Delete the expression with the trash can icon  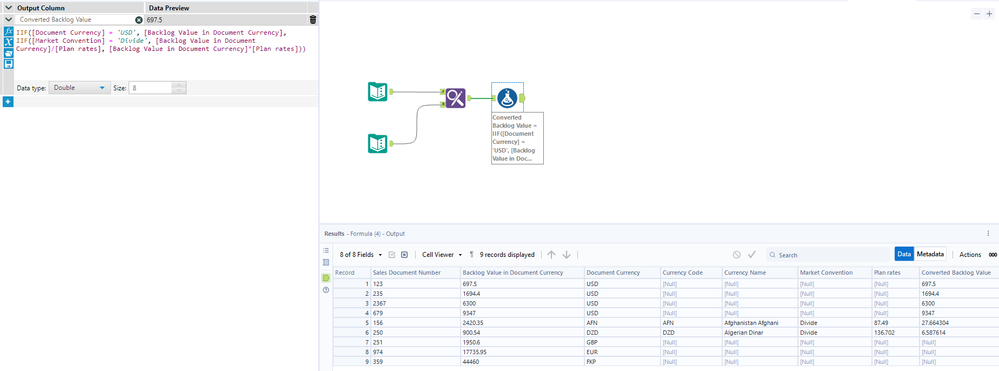(x=312, y=20)
